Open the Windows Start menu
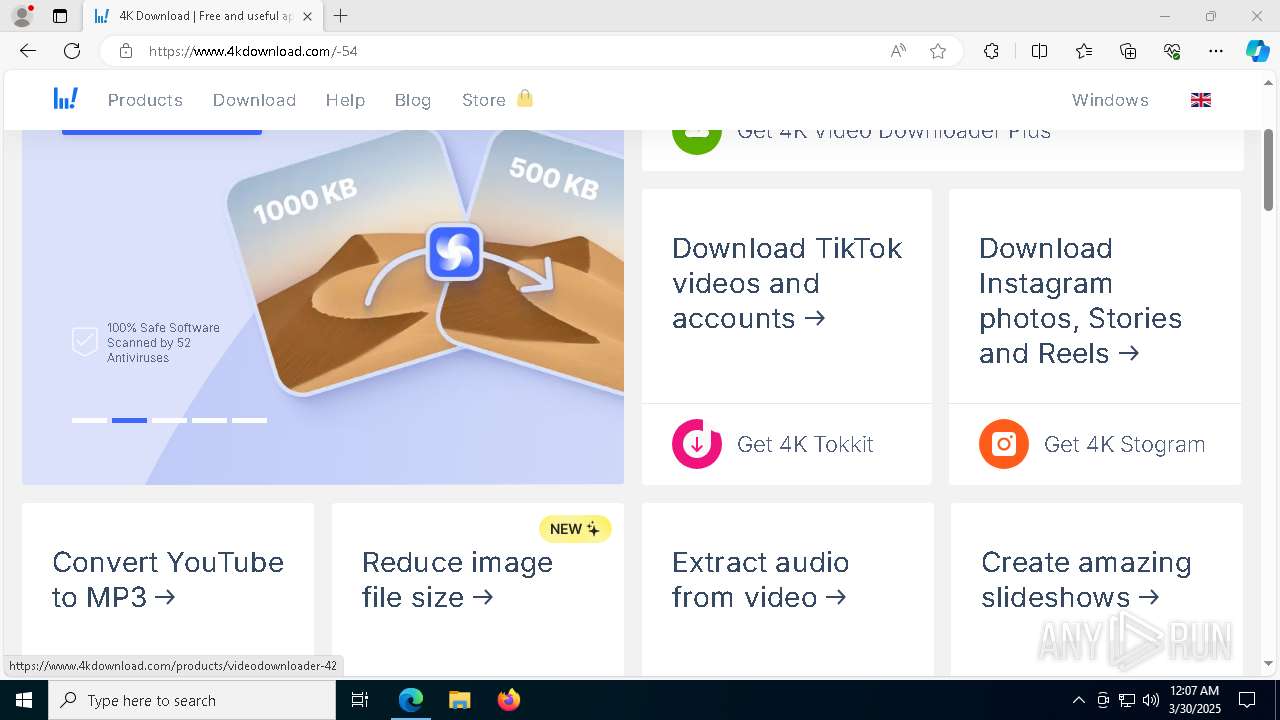1280x720 pixels. (x=24, y=700)
